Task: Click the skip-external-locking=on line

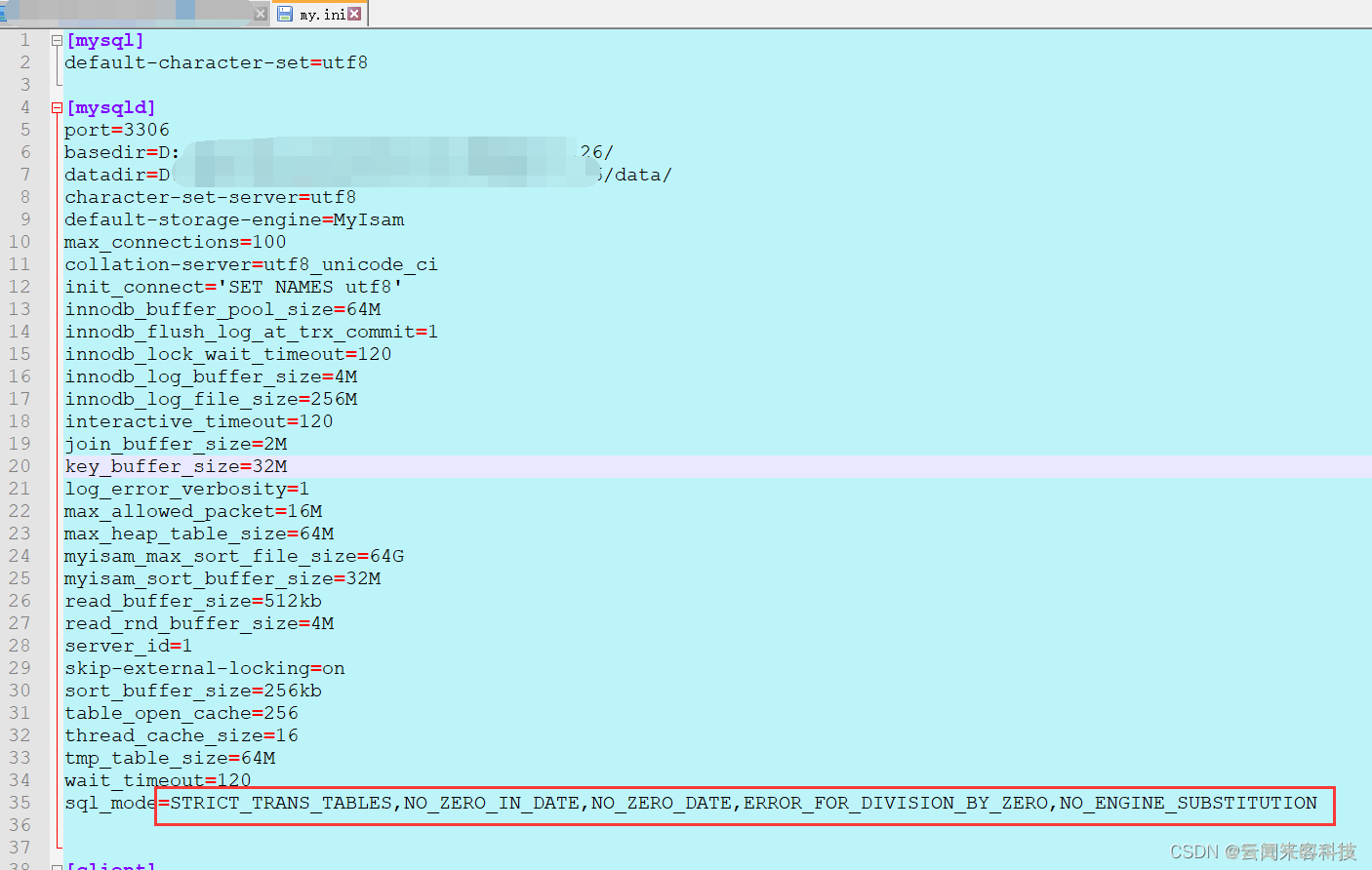Action: [x=205, y=668]
